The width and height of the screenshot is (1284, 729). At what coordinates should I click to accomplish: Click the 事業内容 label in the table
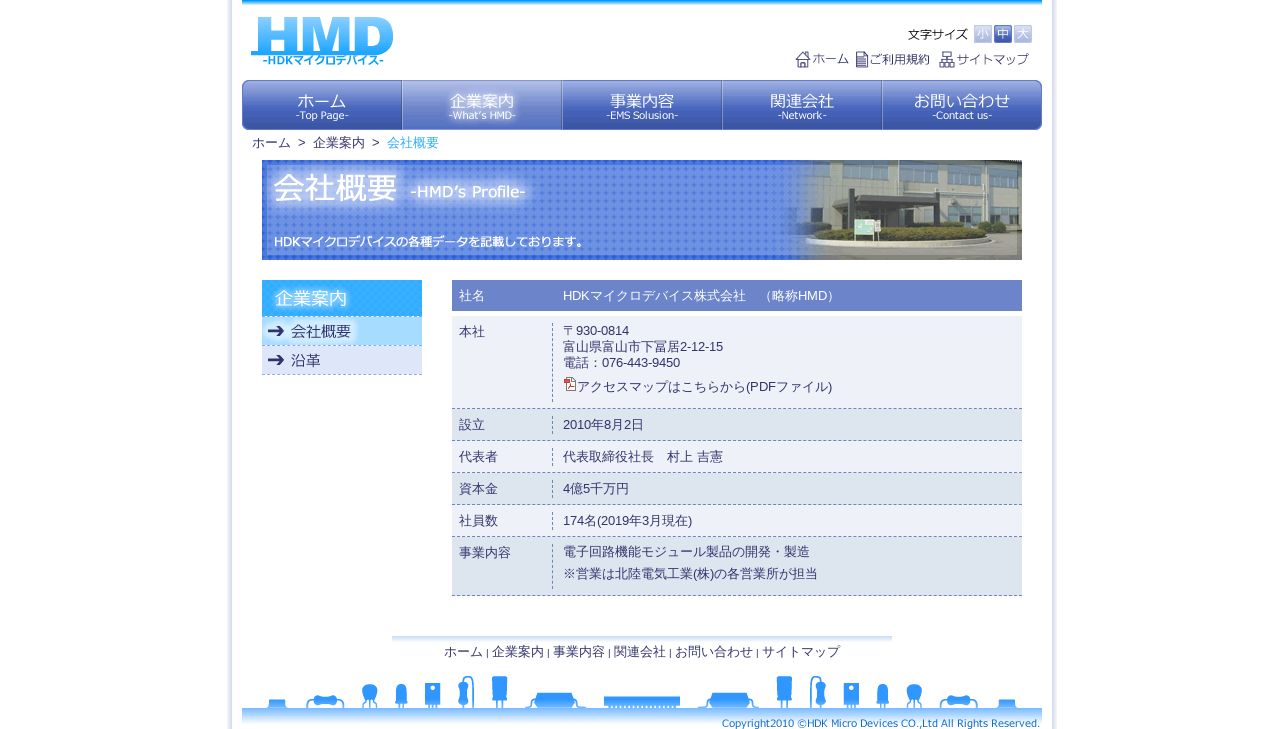[x=485, y=552]
